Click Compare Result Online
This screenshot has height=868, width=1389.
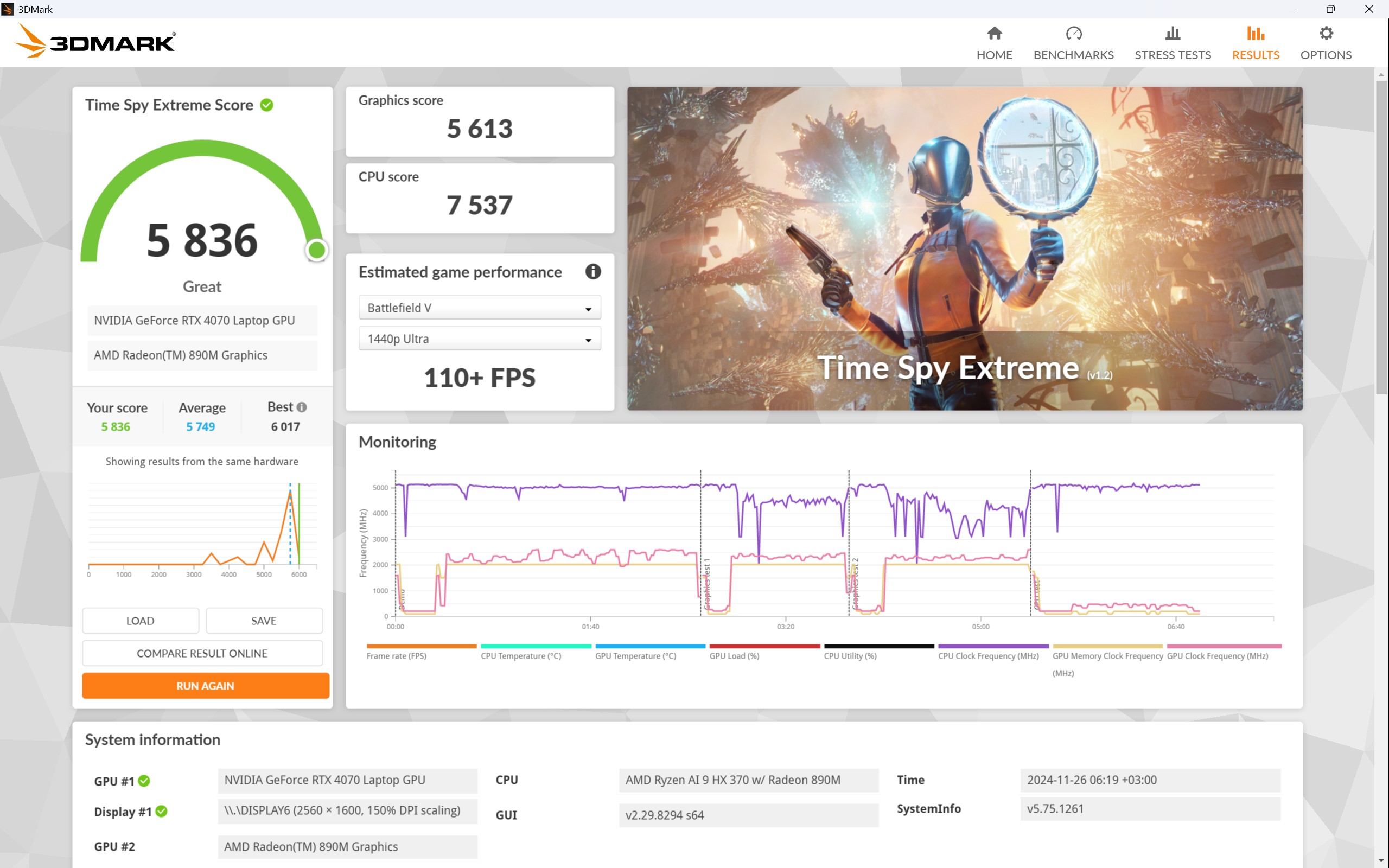tap(202, 653)
